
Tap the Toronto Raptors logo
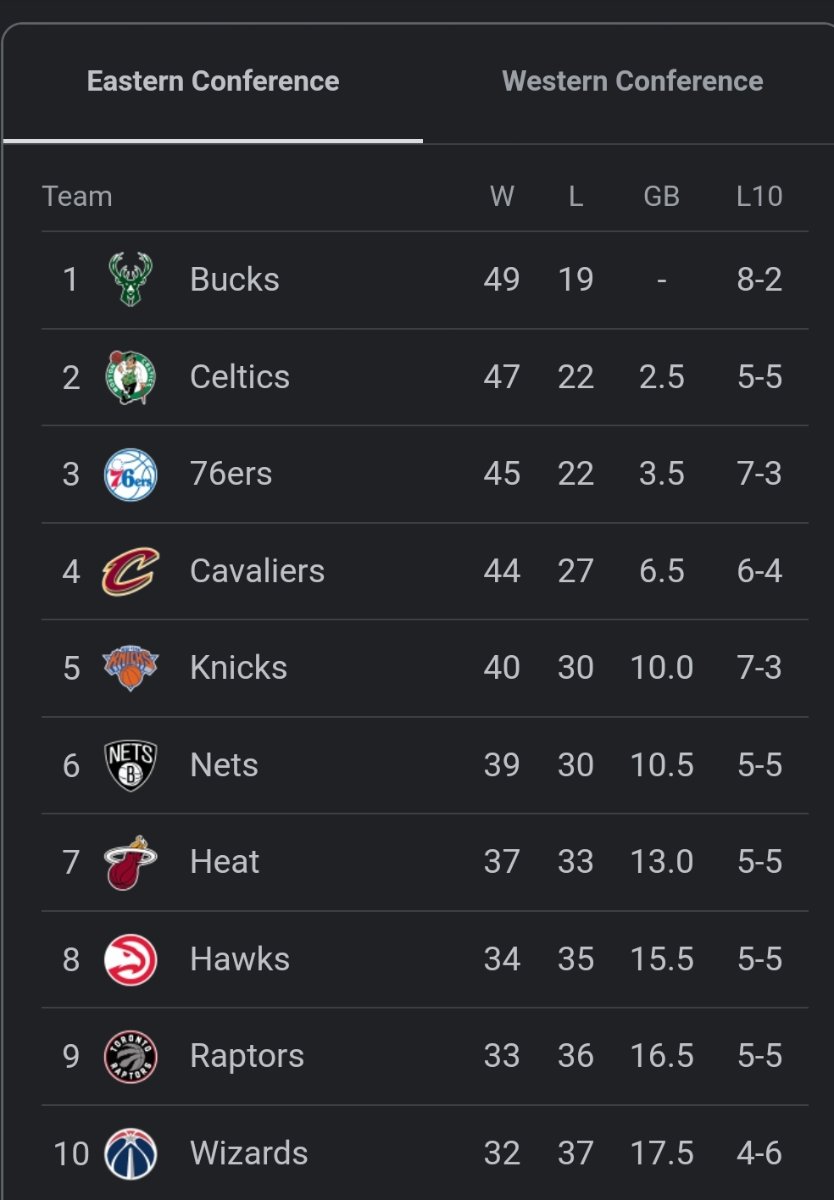pyautogui.click(x=131, y=1056)
